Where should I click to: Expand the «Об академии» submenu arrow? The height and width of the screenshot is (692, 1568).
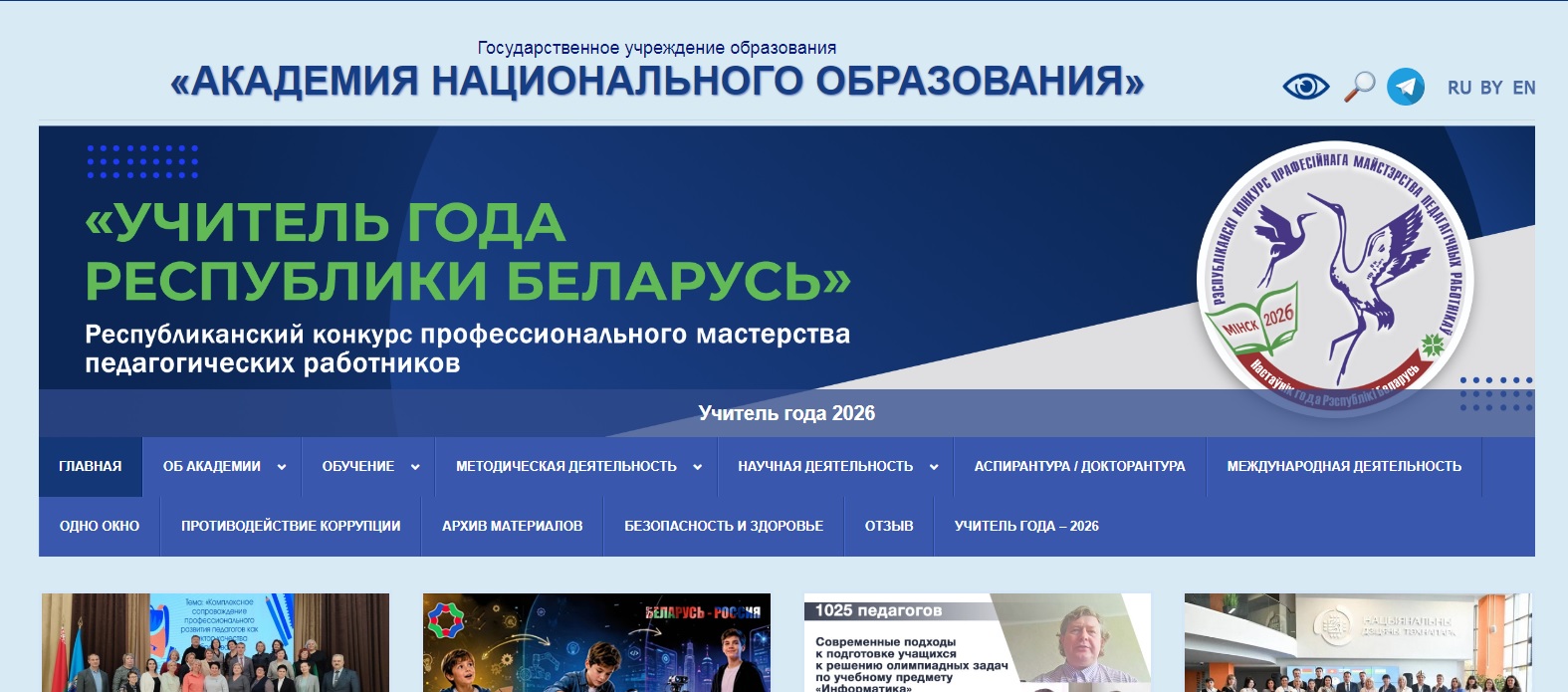(x=282, y=467)
